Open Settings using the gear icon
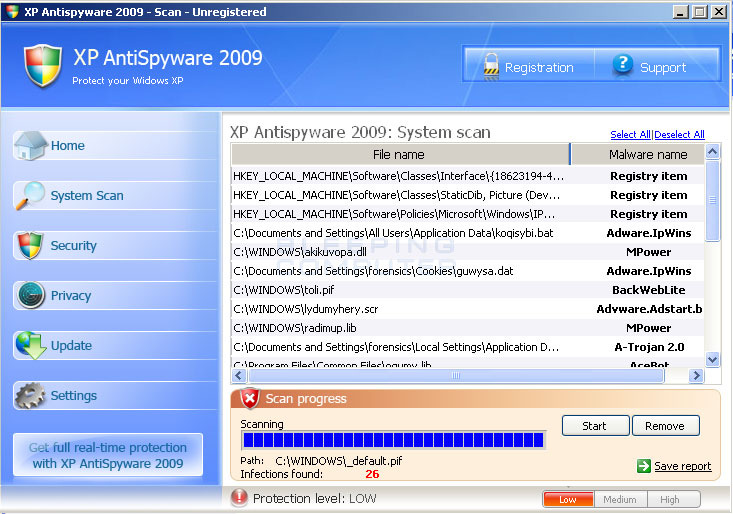This screenshot has width=733, height=514. pos(30,395)
